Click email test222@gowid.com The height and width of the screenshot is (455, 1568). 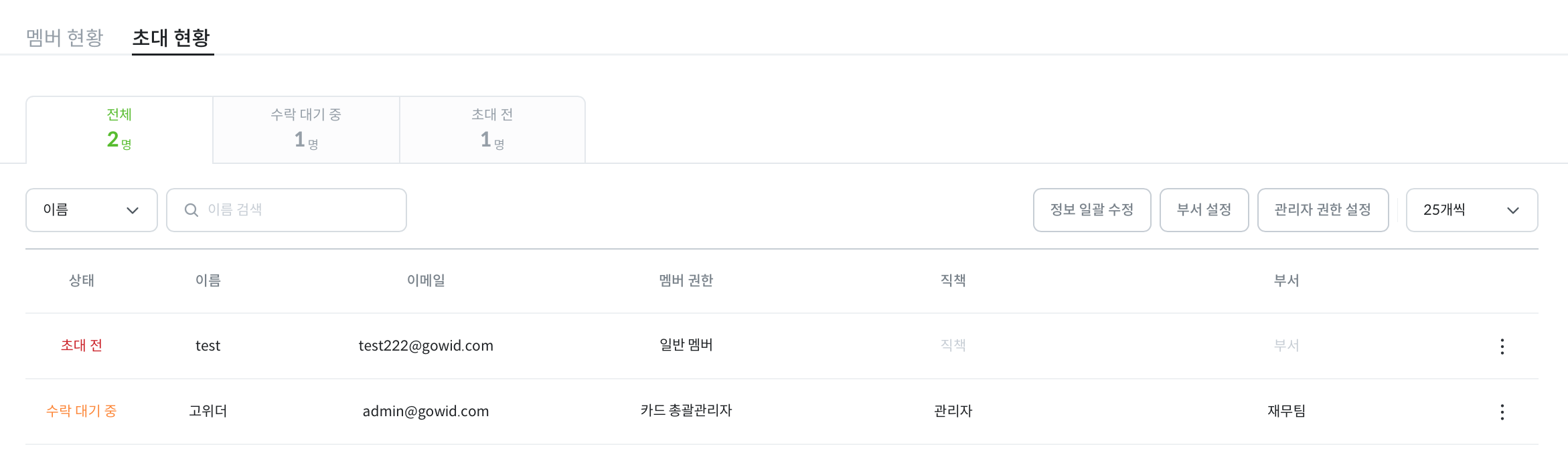(426, 345)
